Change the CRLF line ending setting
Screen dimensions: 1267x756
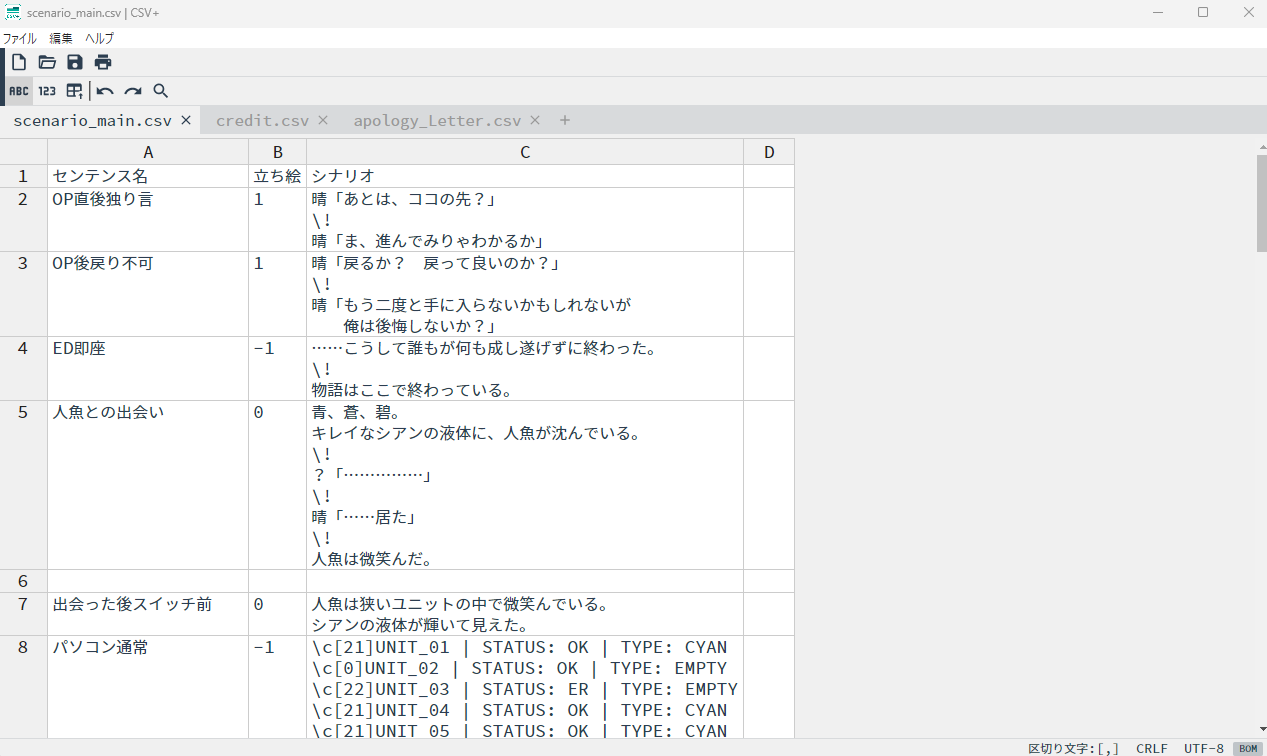[1152, 748]
